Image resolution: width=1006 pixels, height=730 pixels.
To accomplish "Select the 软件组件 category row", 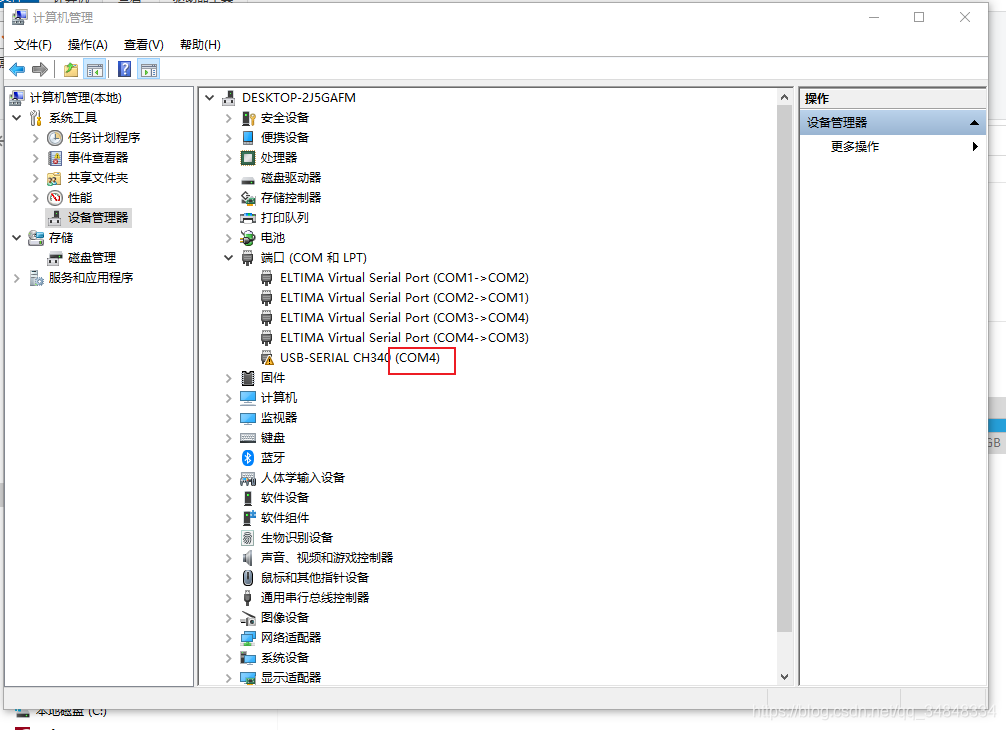I will coord(284,518).
